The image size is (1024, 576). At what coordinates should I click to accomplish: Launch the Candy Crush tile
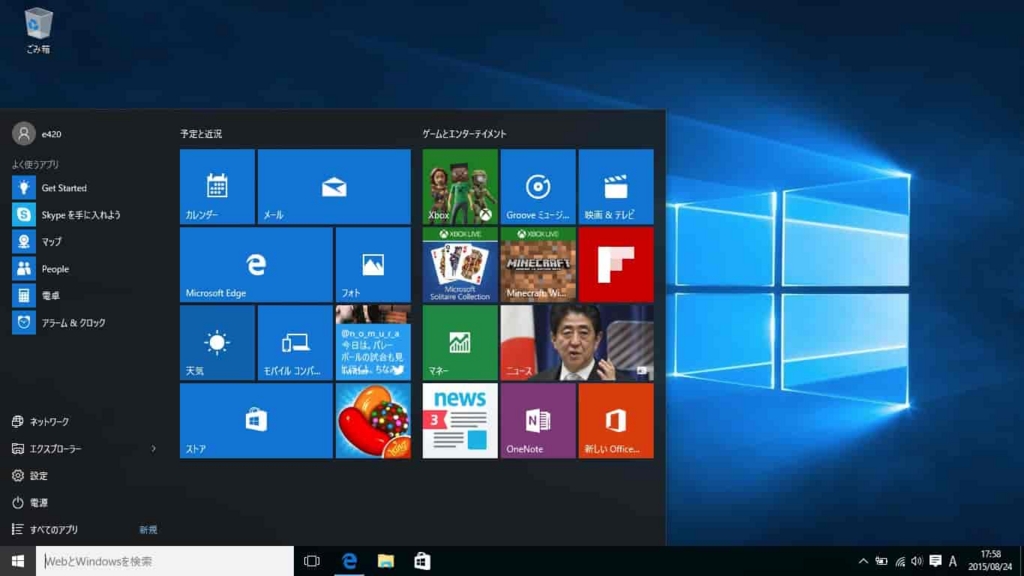(373, 421)
